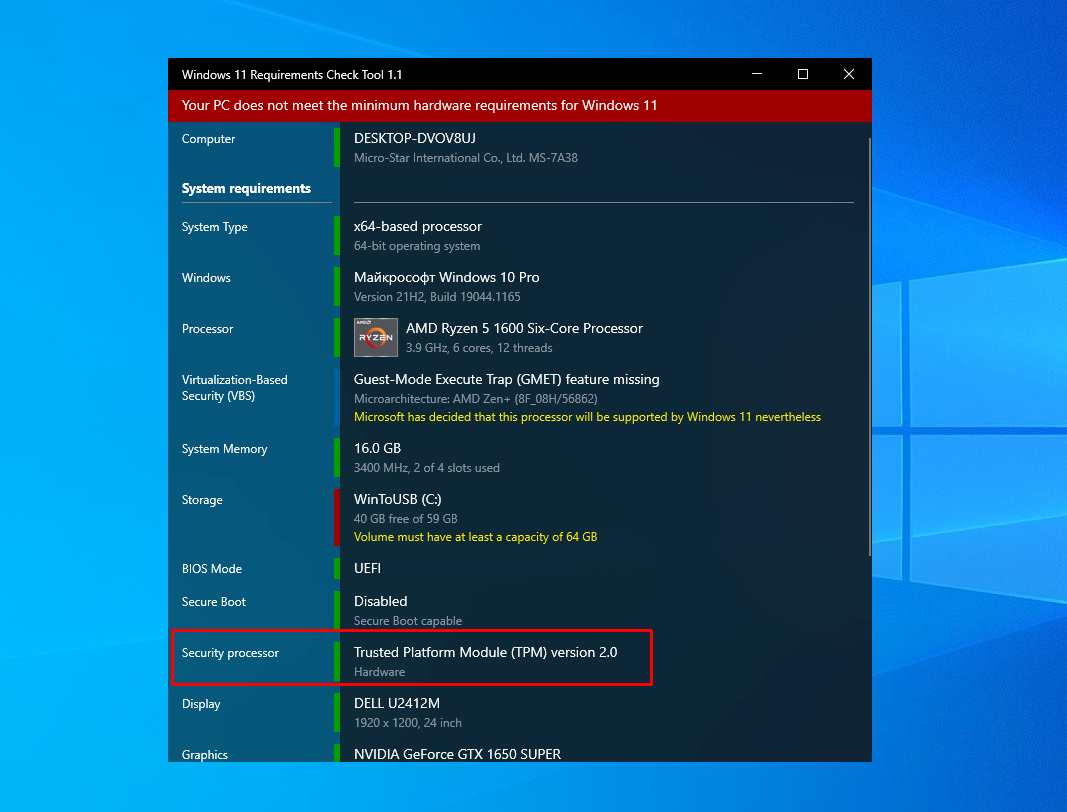Click the green status bar beside Security processor
The image size is (1067, 812).
pos(337,661)
